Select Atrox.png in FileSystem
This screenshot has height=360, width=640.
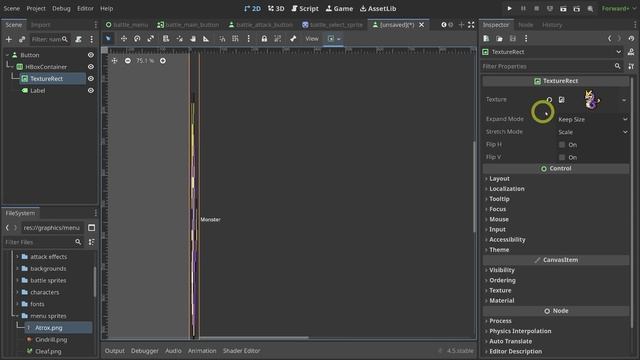click(x=49, y=328)
